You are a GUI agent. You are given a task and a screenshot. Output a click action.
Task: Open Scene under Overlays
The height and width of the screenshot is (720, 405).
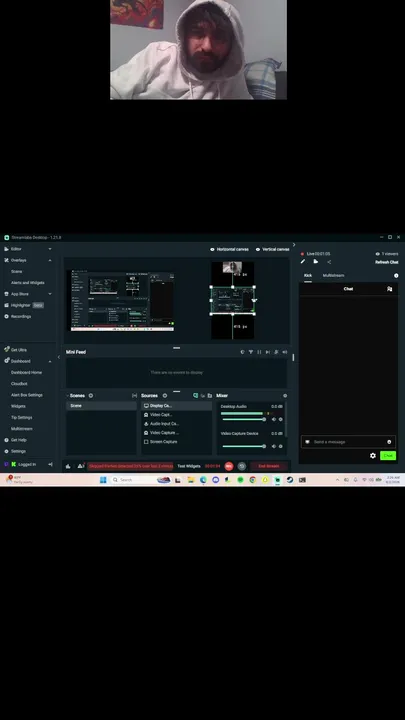[x=17, y=271]
